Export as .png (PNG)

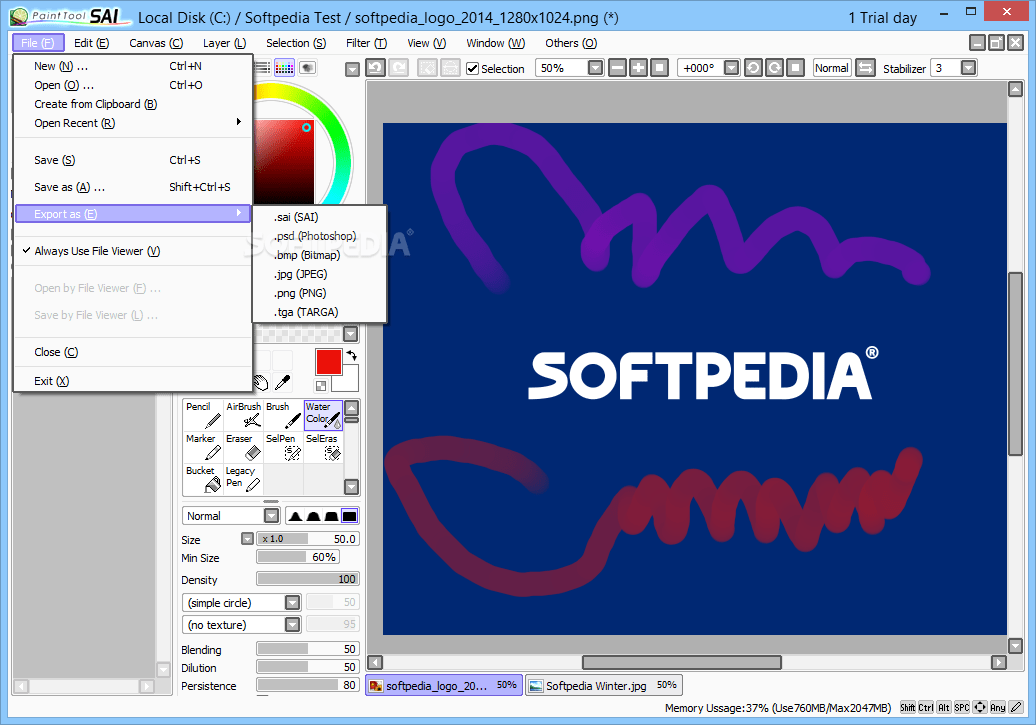(320, 293)
